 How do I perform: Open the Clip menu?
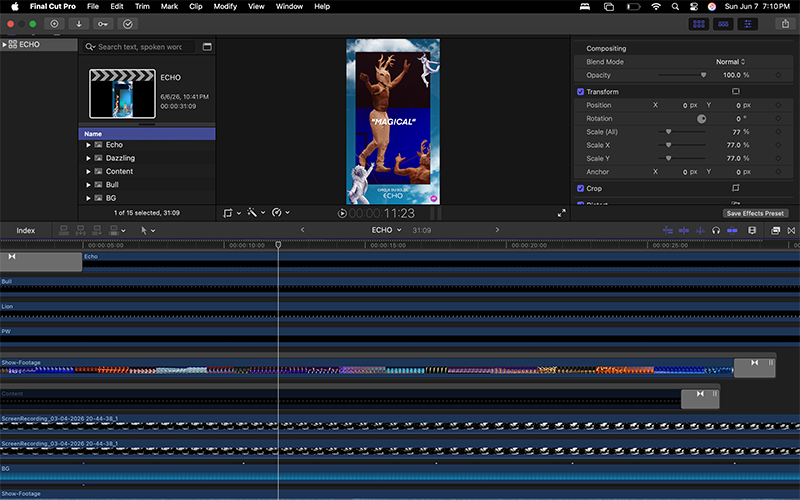pos(195,6)
